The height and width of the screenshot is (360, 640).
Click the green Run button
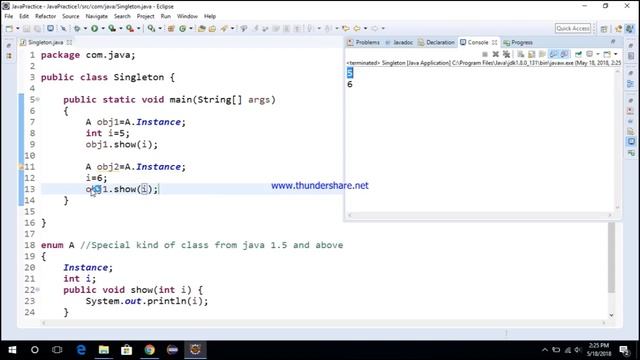[x=94, y=29]
